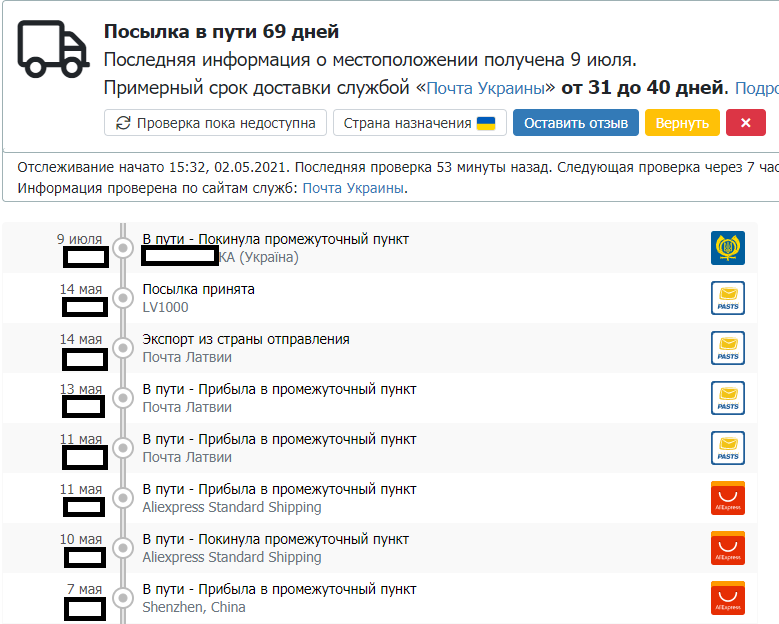The image size is (779, 624).
Task: Click the blue Оставить отзыв button
Action: coord(576,123)
